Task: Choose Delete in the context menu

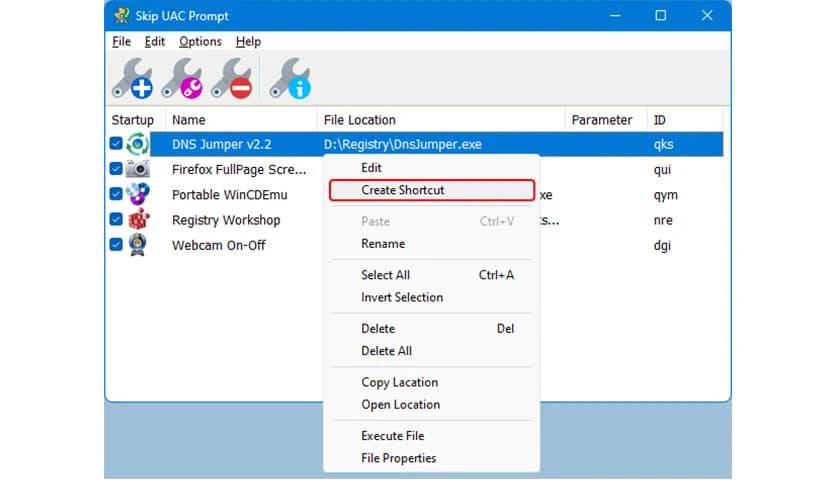Action: point(431,329)
